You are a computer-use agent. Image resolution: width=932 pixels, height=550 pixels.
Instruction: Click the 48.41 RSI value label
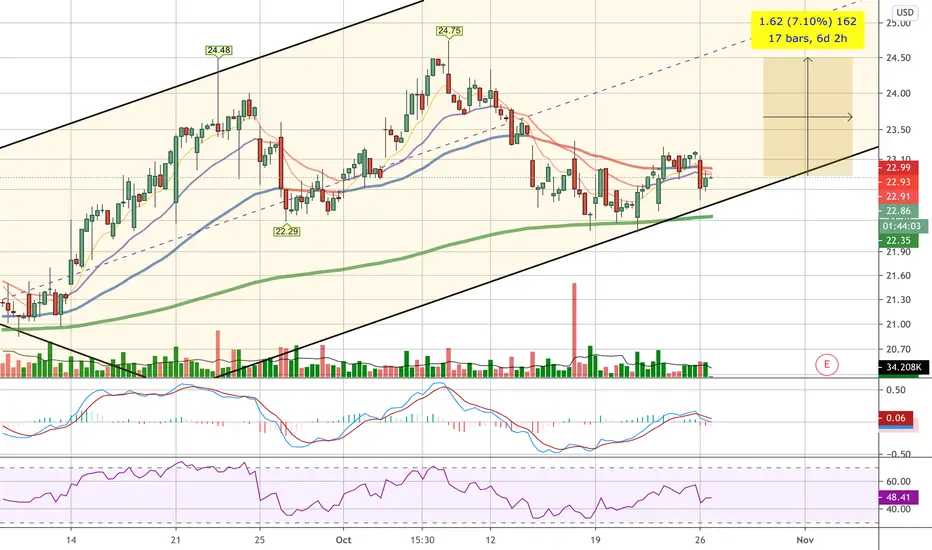point(898,497)
